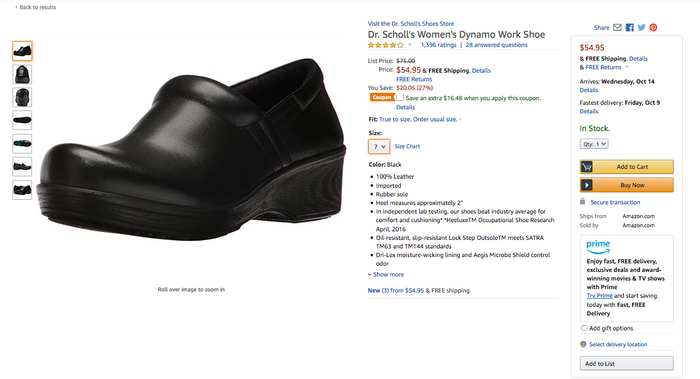Screen dimensions: 700x379
Task: Open the shoe size dropdown
Action: coord(379,146)
